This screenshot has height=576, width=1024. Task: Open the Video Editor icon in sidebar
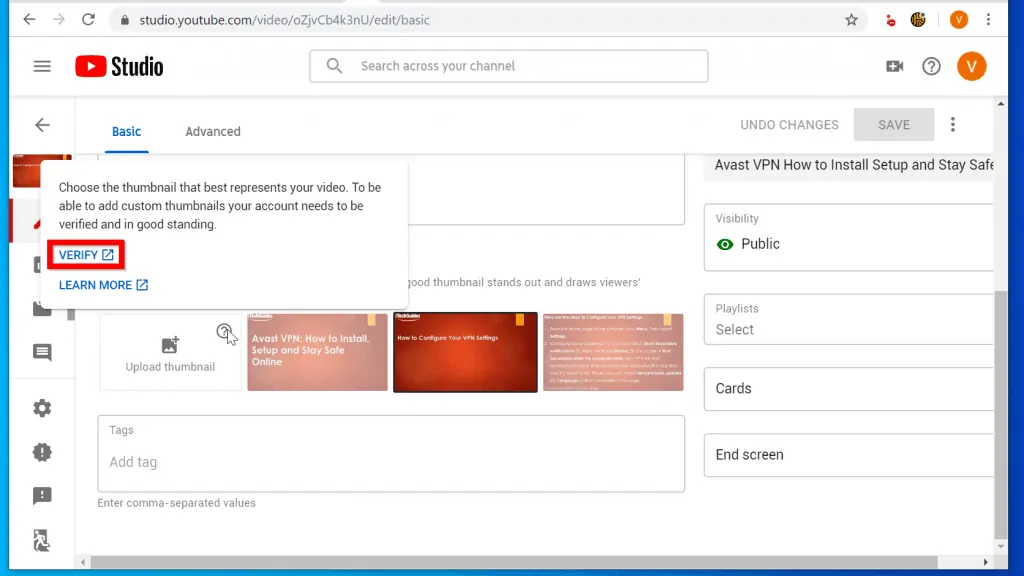tap(42, 308)
